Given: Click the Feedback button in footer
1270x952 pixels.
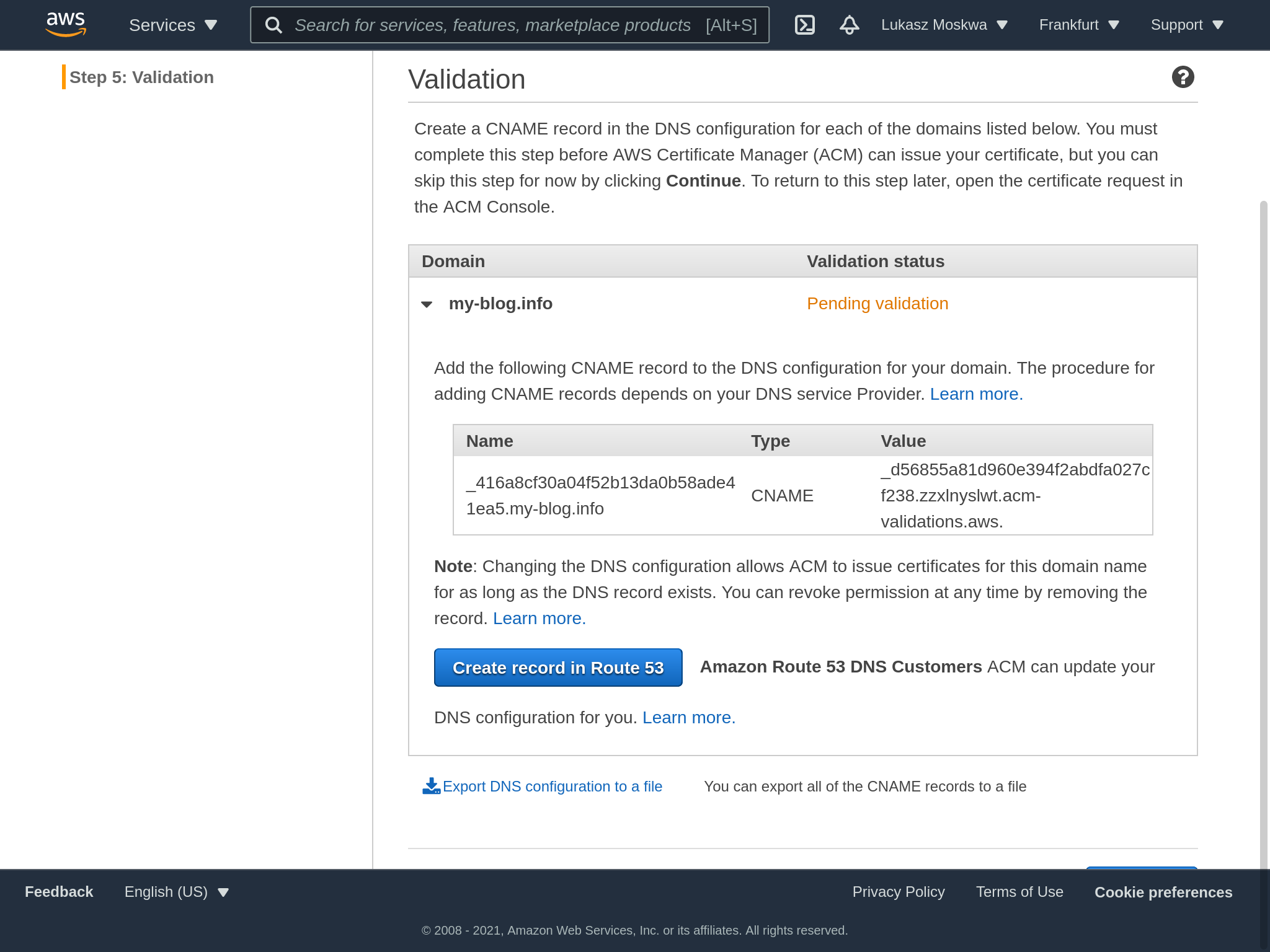Looking at the screenshot, I should (59, 892).
